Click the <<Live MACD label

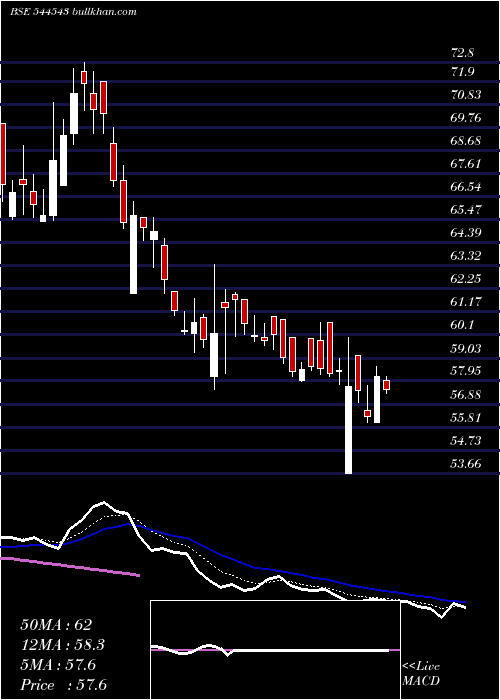click(x=421, y=674)
